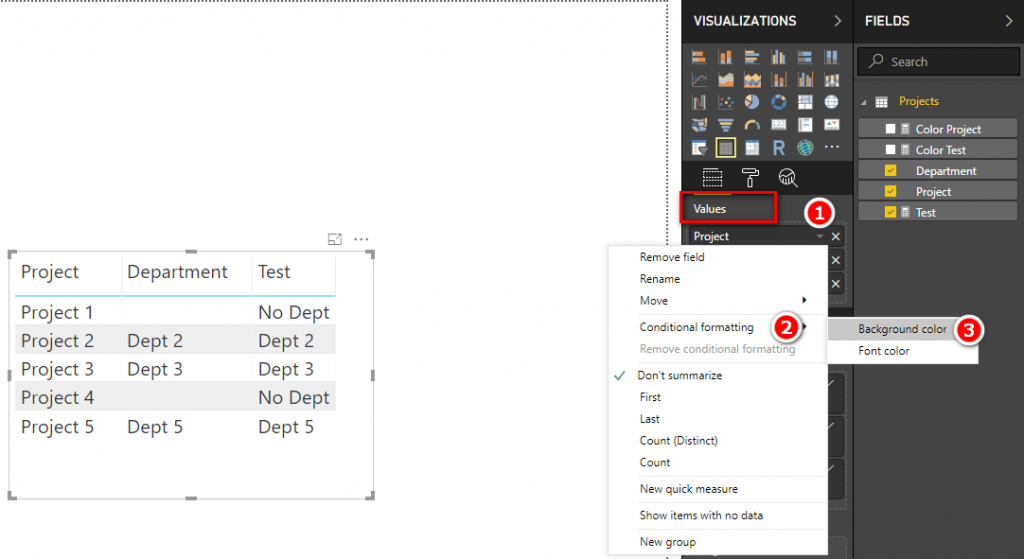This screenshot has width=1024, height=559.
Task: Select the Waterfall chart visualization
Action: (699, 102)
